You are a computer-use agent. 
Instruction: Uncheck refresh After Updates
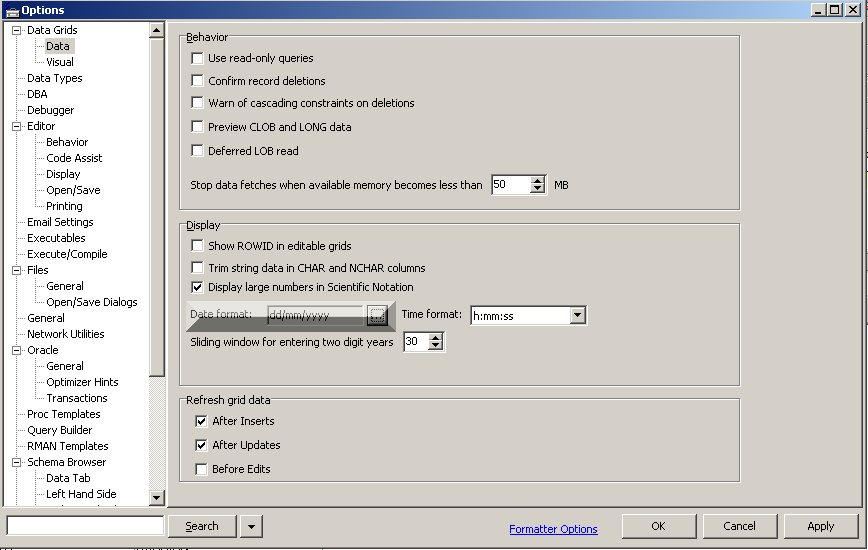(x=202, y=445)
